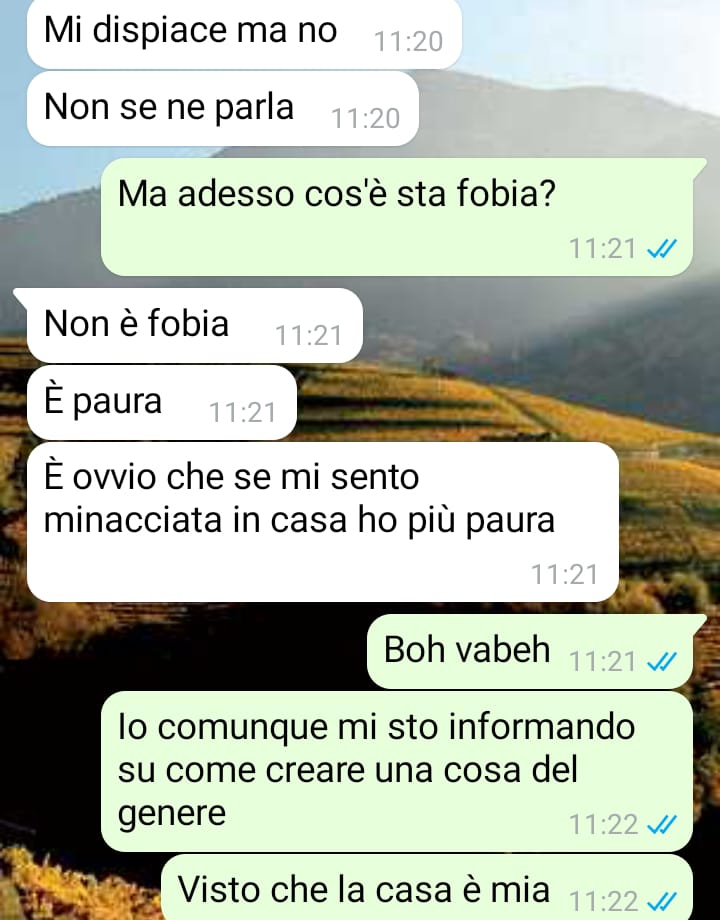
Task: Tap the 11:21 timestamp beside 'È paura'
Action: (242, 412)
